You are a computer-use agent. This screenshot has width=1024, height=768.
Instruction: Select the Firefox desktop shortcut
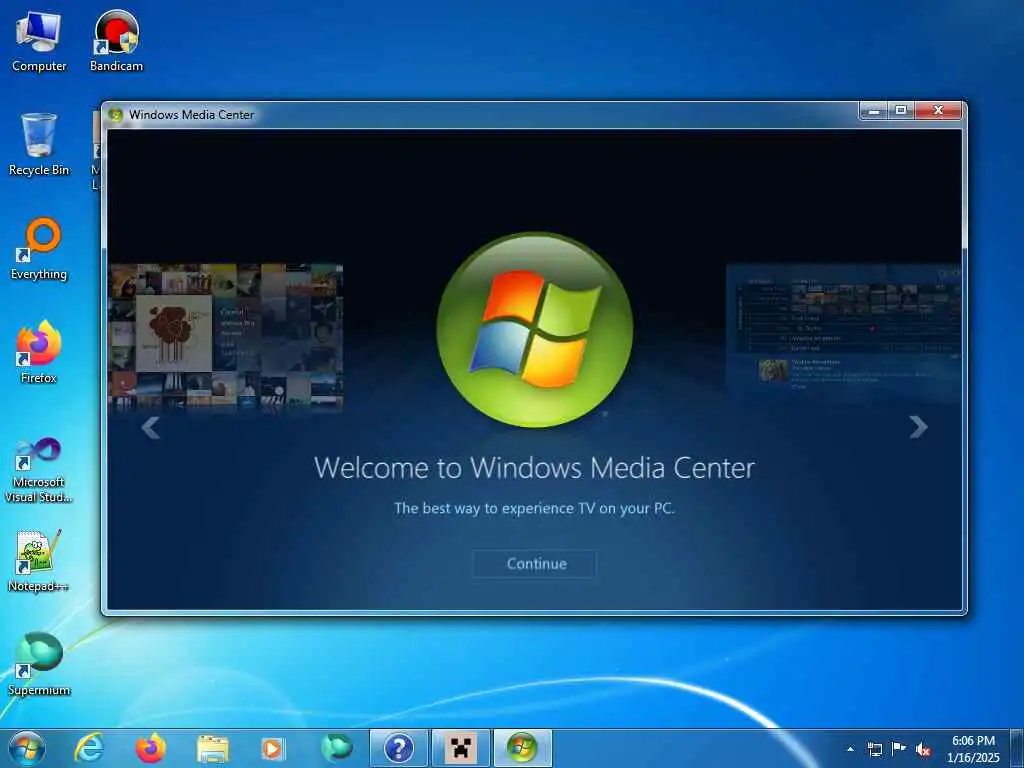(x=39, y=353)
